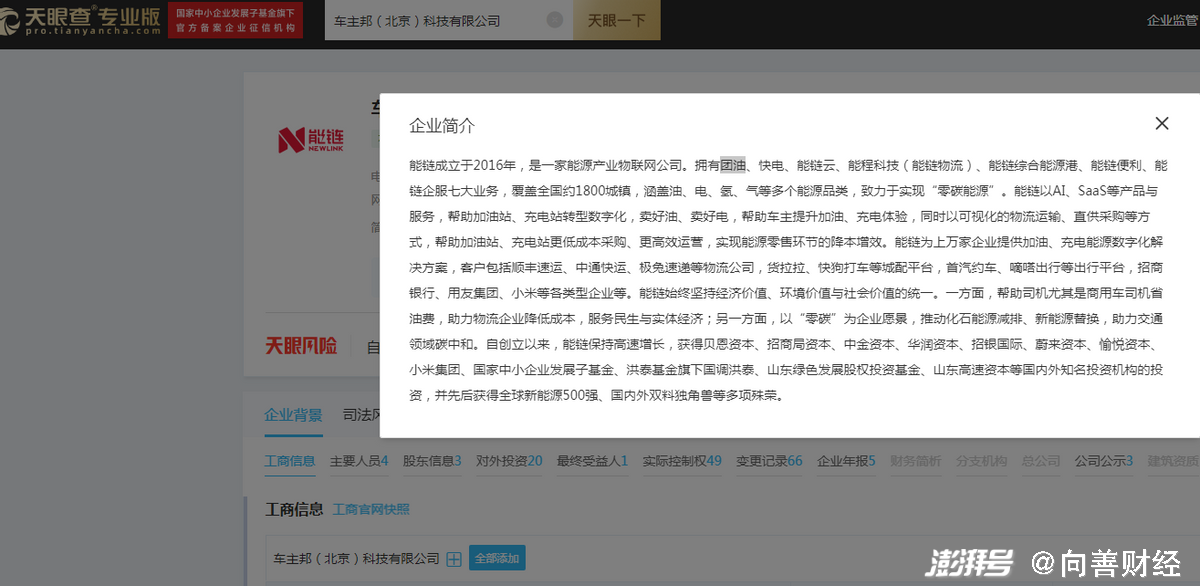Open the 企业监管 link in the header
The width and height of the screenshot is (1200, 586).
click(x=1173, y=20)
